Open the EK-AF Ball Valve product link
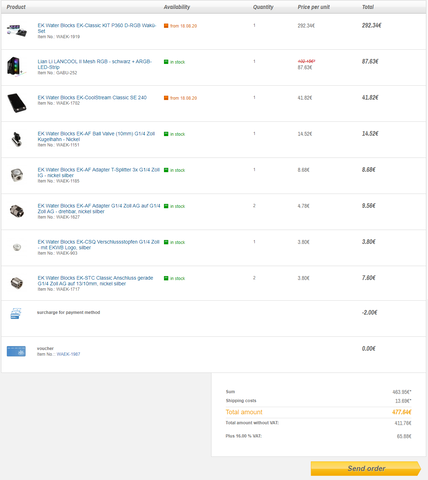This screenshot has height=480, width=428. pos(96,136)
